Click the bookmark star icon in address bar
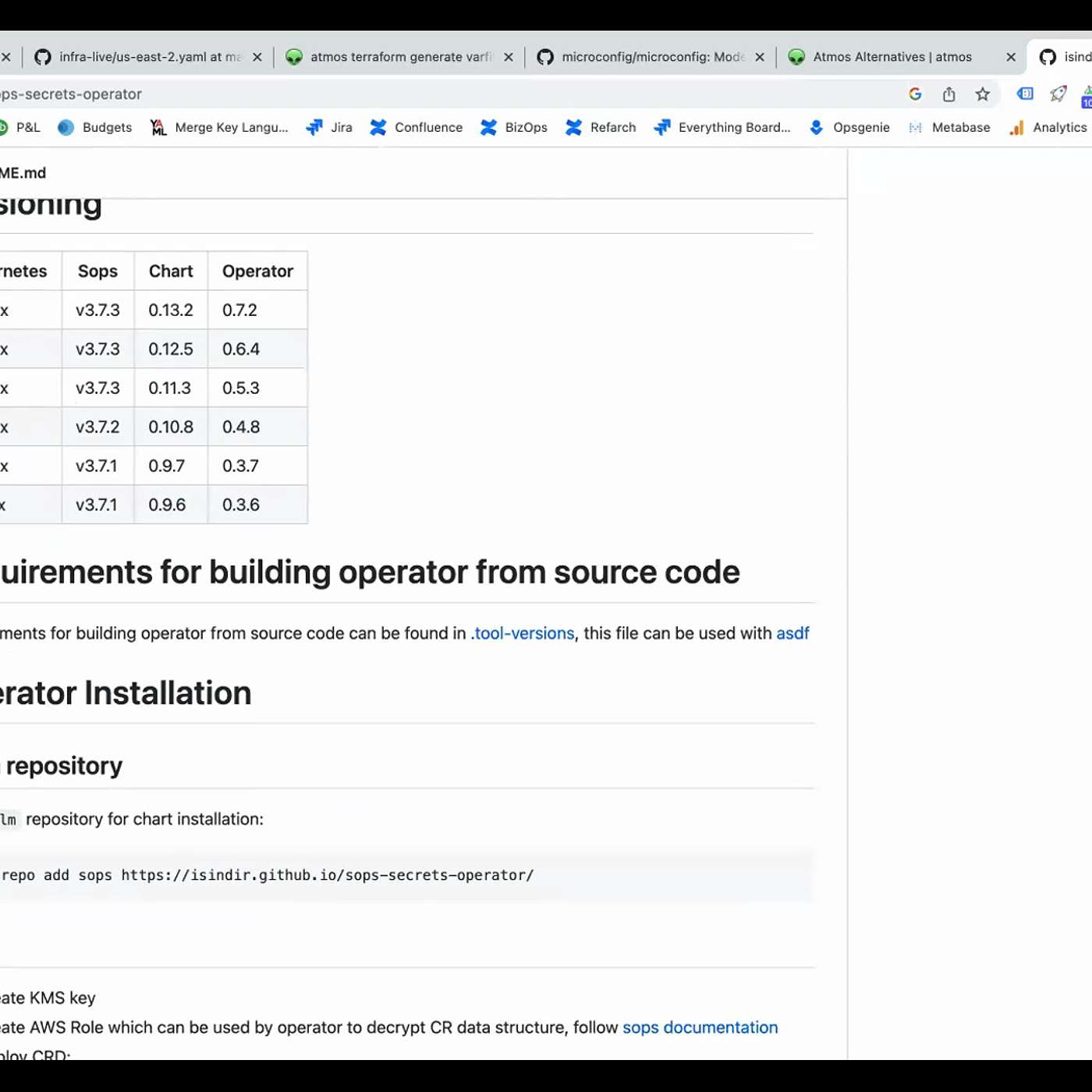 (x=982, y=94)
